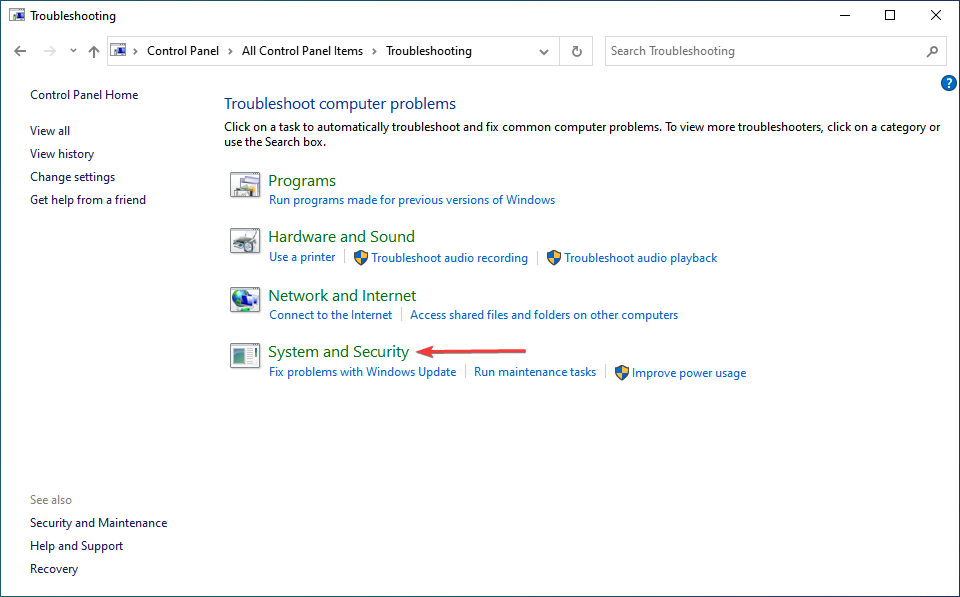Launch Connect to the Internet troubleshooter
Screen dimensions: 960x597
tap(331, 315)
